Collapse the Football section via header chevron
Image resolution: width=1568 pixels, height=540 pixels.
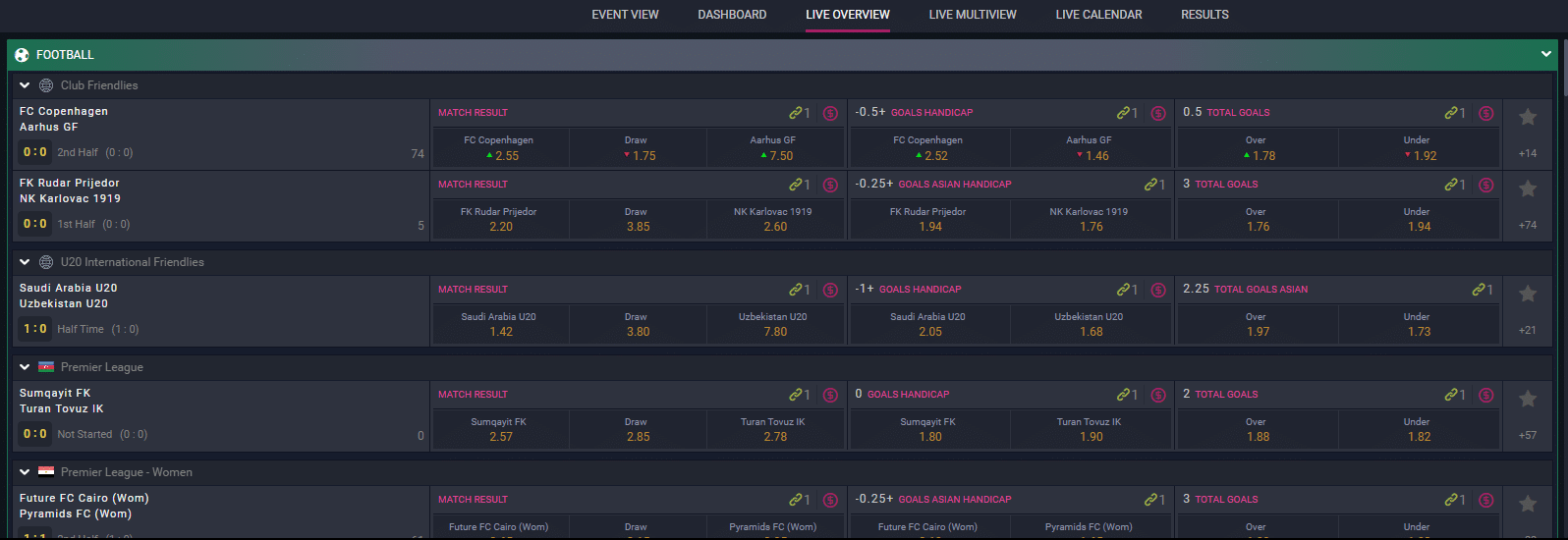click(1545, 55)
